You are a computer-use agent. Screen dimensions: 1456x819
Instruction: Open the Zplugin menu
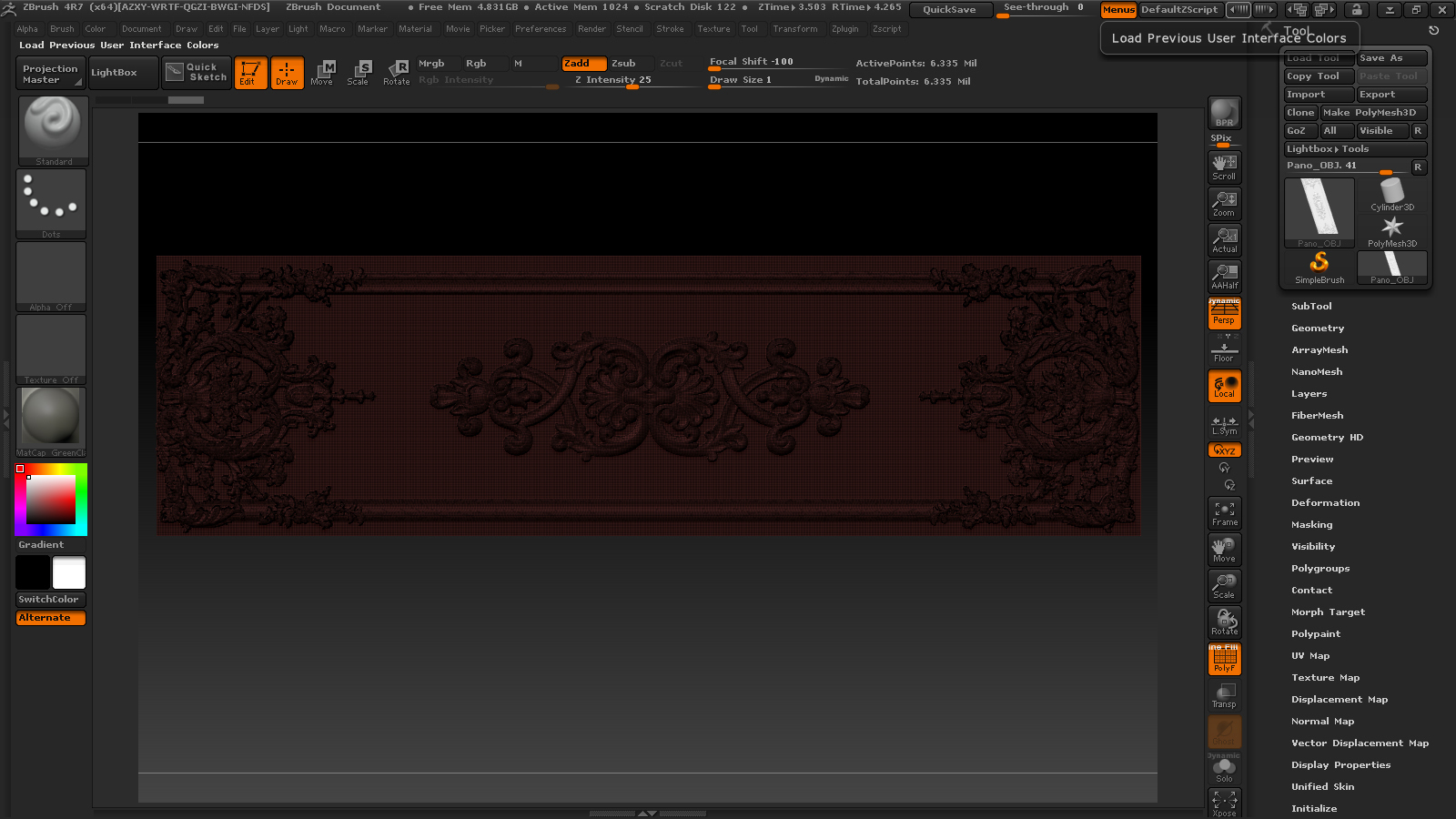coord(844,29)
